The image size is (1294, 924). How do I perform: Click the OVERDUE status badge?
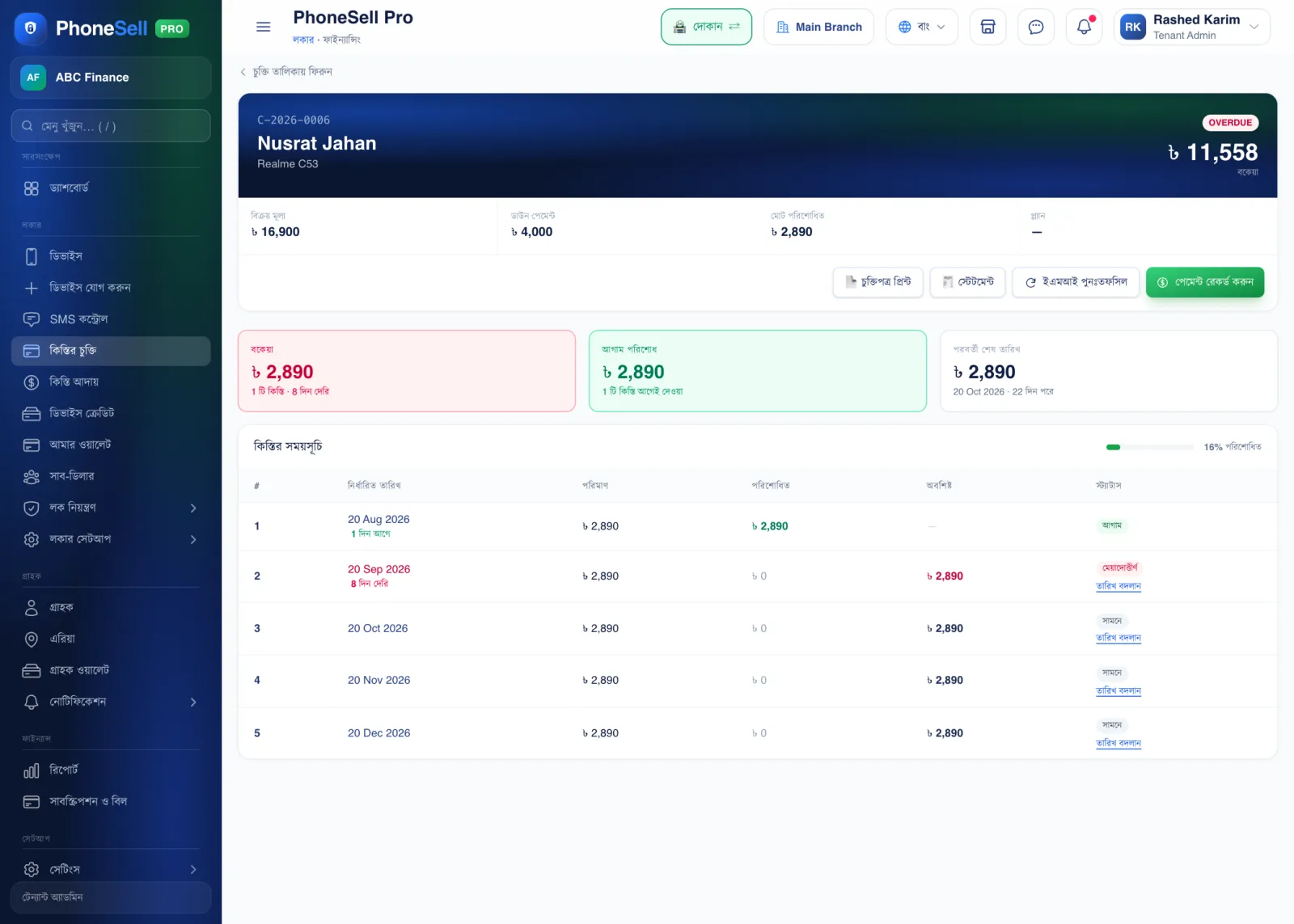(1230, 123)
